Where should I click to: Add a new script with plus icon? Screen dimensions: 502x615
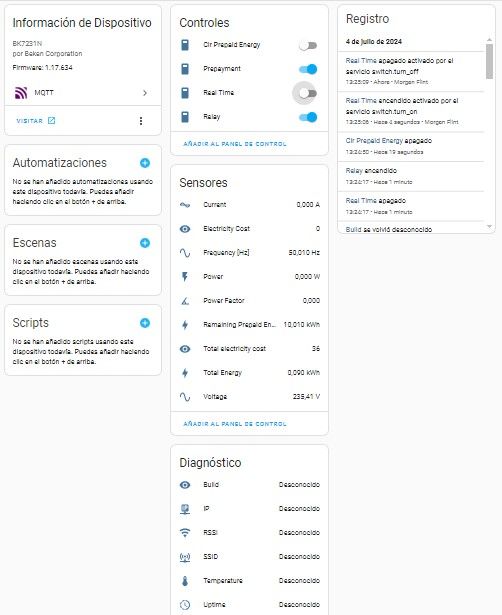click(x=145, y=323)
